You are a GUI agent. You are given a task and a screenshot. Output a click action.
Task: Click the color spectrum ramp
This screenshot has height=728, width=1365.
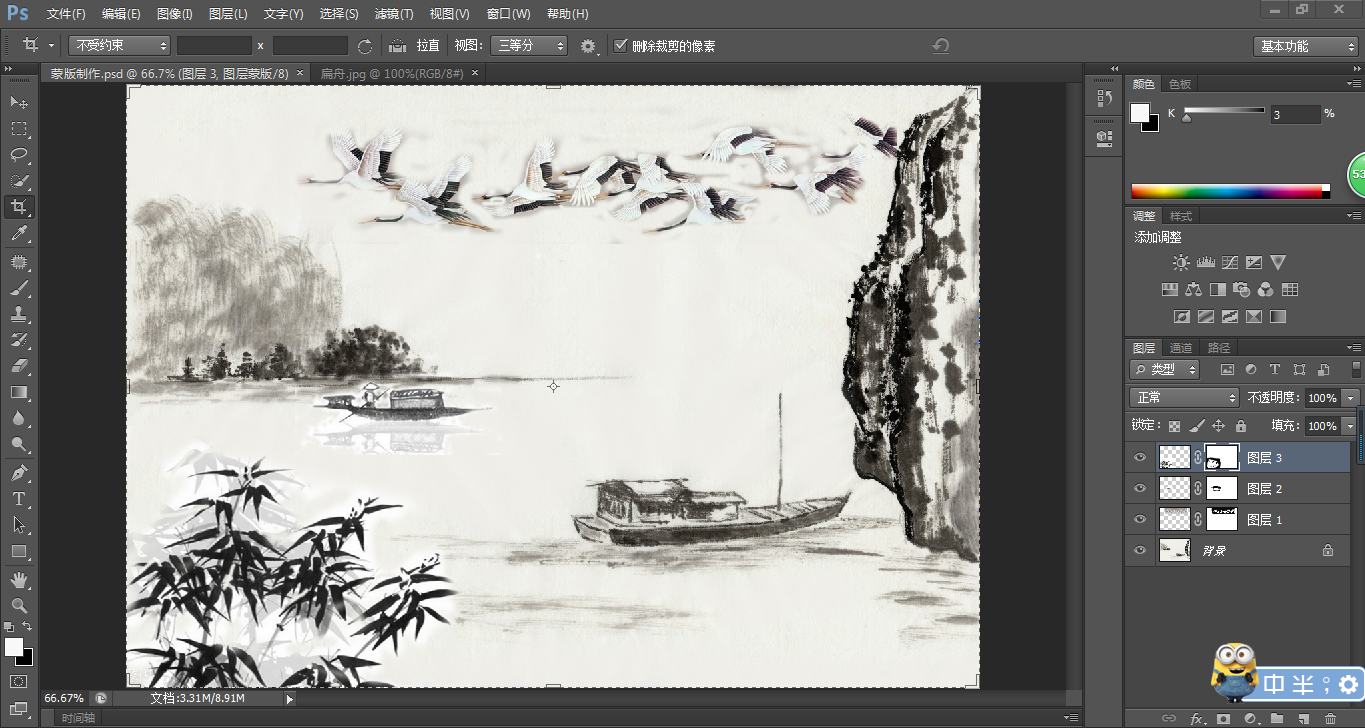pyautogui.click(x=1230, y=191)
